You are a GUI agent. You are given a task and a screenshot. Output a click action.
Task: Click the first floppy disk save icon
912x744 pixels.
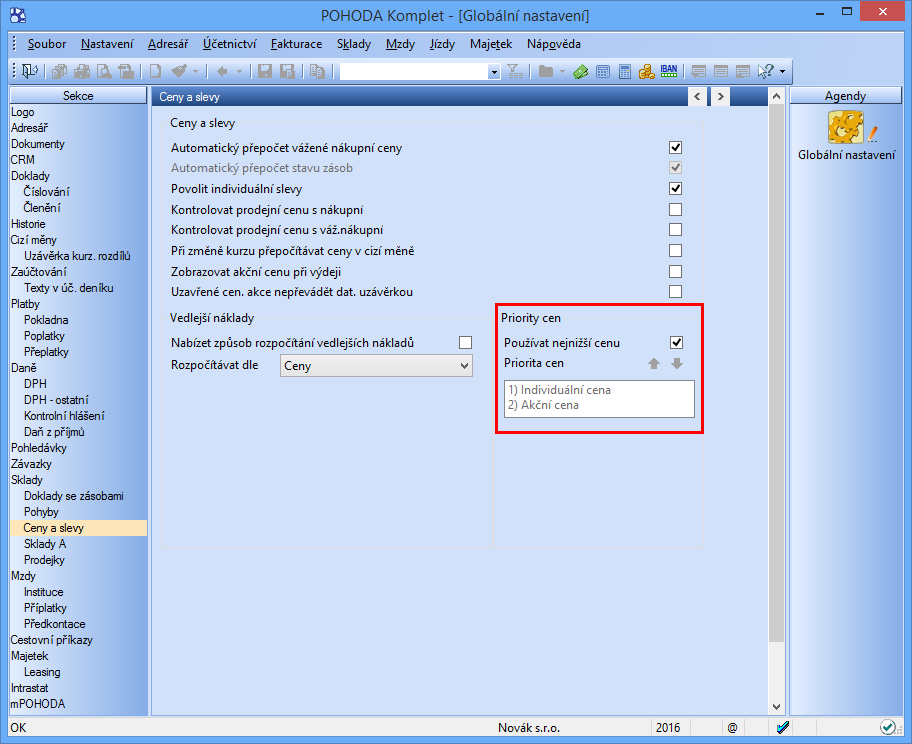point(265,71)
